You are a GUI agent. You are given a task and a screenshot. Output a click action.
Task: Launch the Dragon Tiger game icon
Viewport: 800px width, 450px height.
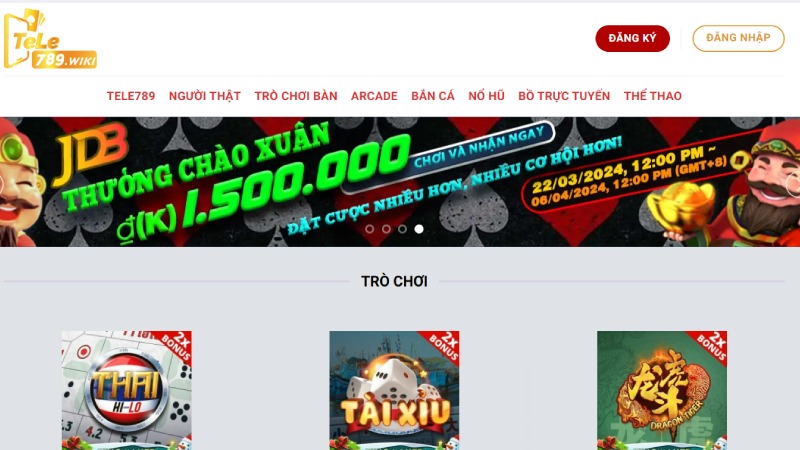662,390
